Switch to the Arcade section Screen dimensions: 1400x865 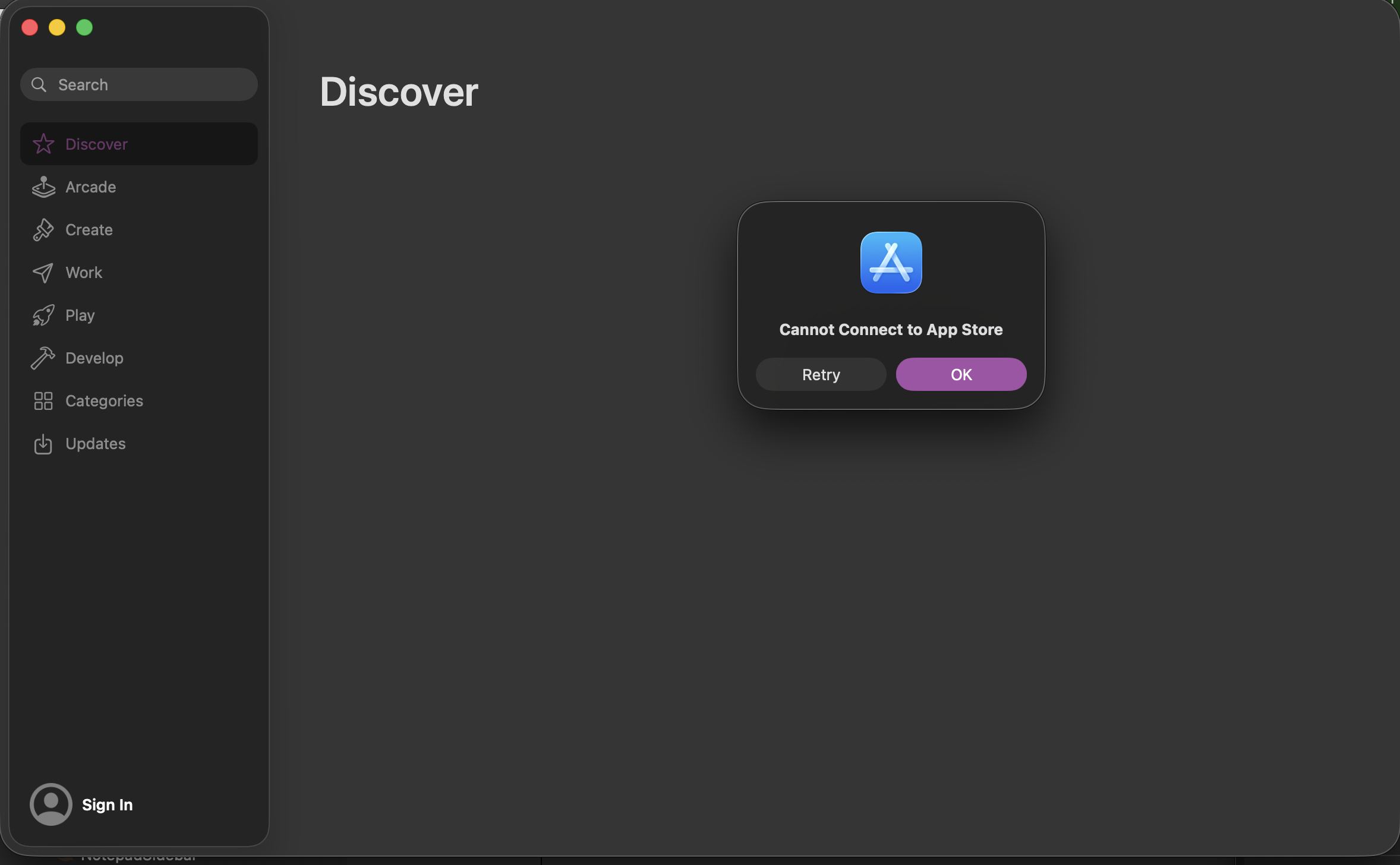click(x=91, y=187)
